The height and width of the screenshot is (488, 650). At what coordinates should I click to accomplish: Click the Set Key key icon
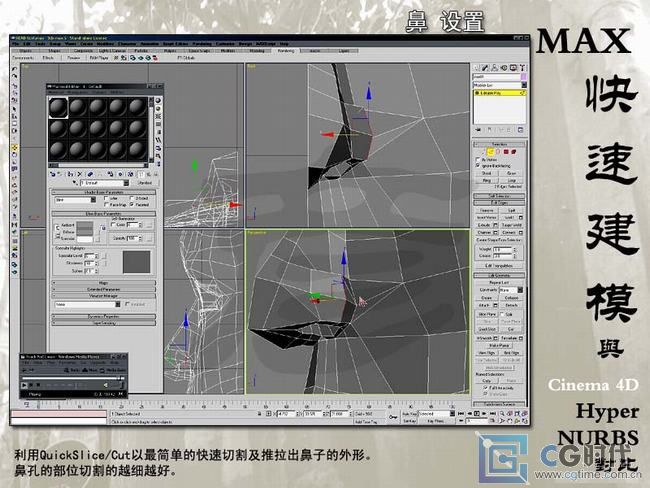393,417
